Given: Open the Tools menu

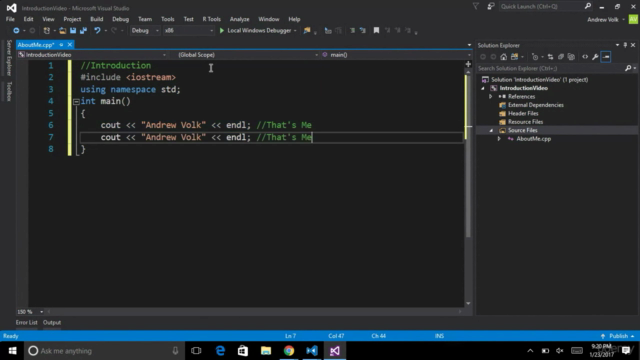Looking at the screenshot, I should 167,19.
